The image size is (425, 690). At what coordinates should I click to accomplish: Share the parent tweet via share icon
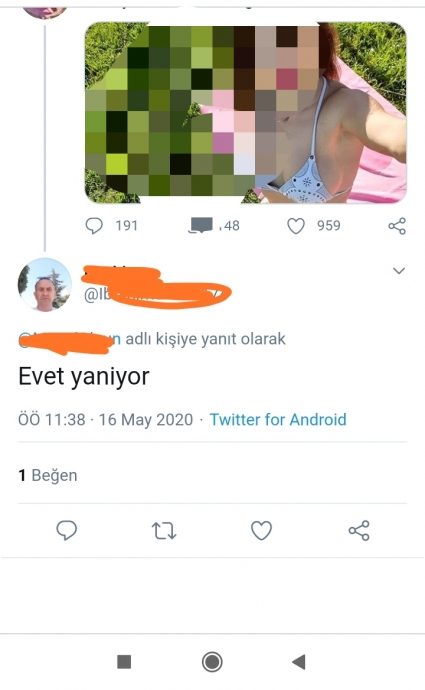(396, 226)
